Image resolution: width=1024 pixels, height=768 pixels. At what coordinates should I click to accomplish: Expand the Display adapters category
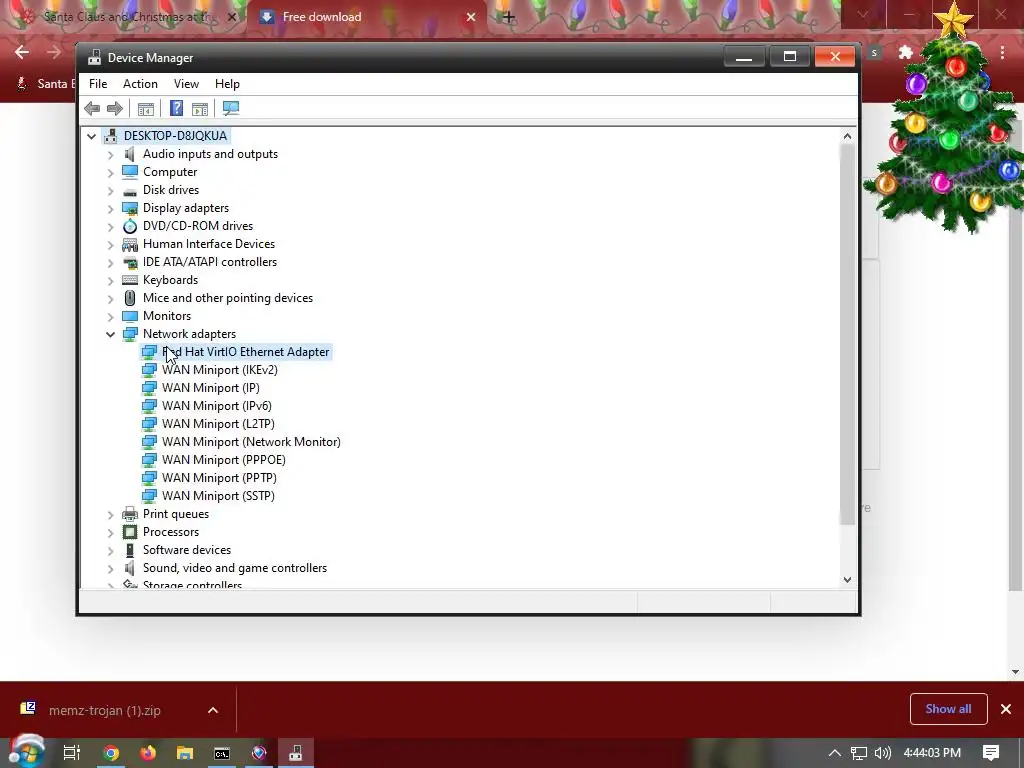pyautogui.click(x=110, y=208)
